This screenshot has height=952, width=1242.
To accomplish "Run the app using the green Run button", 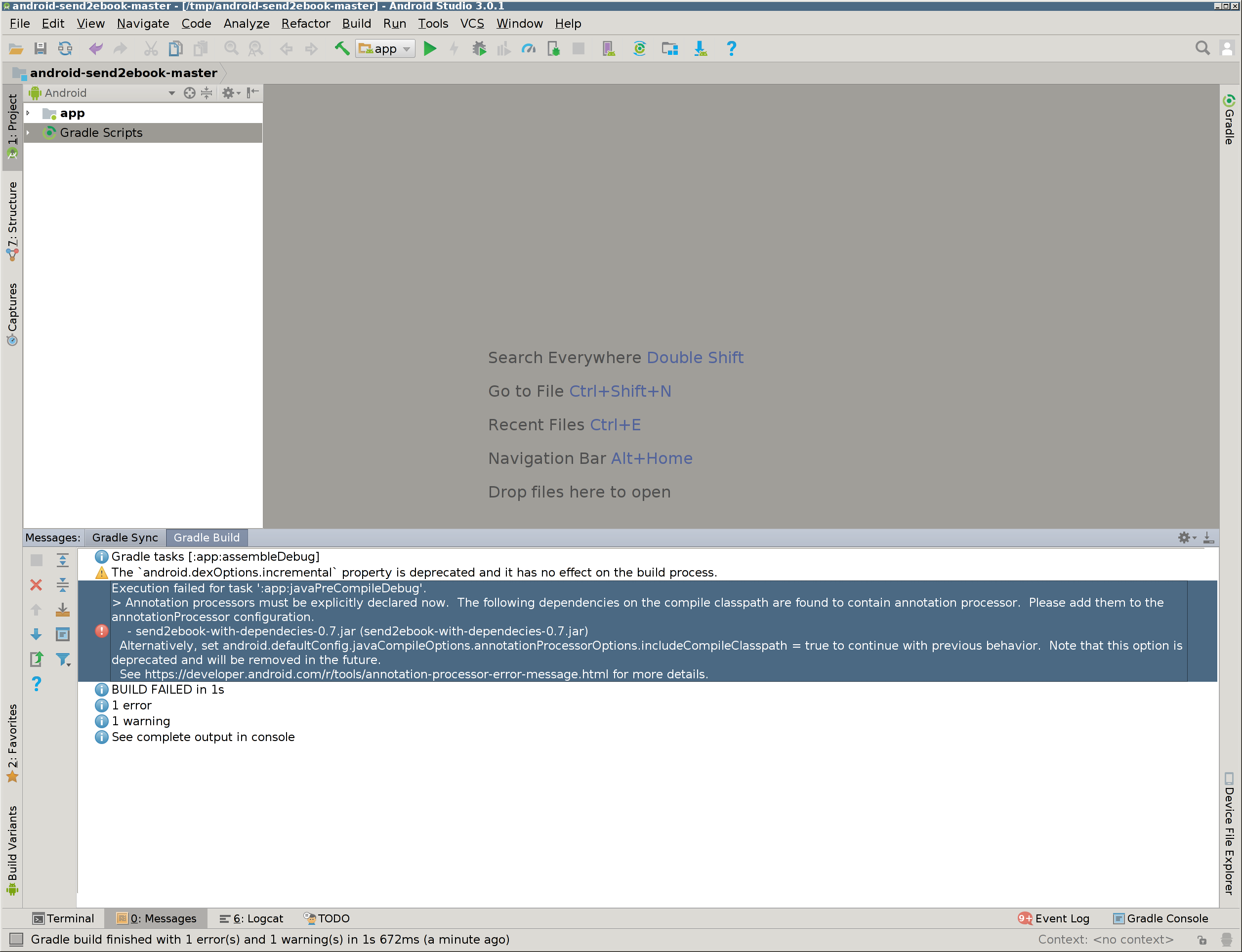I will [431, 48].
